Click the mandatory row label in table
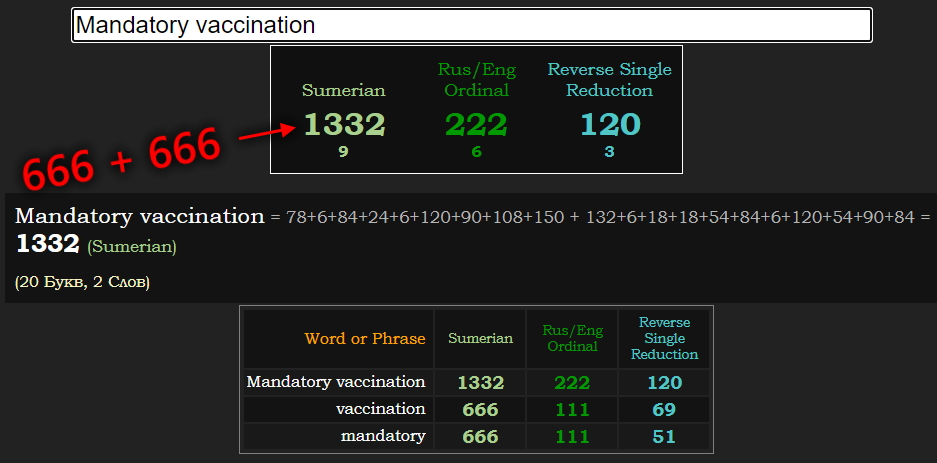 click(x=383, y=436)
